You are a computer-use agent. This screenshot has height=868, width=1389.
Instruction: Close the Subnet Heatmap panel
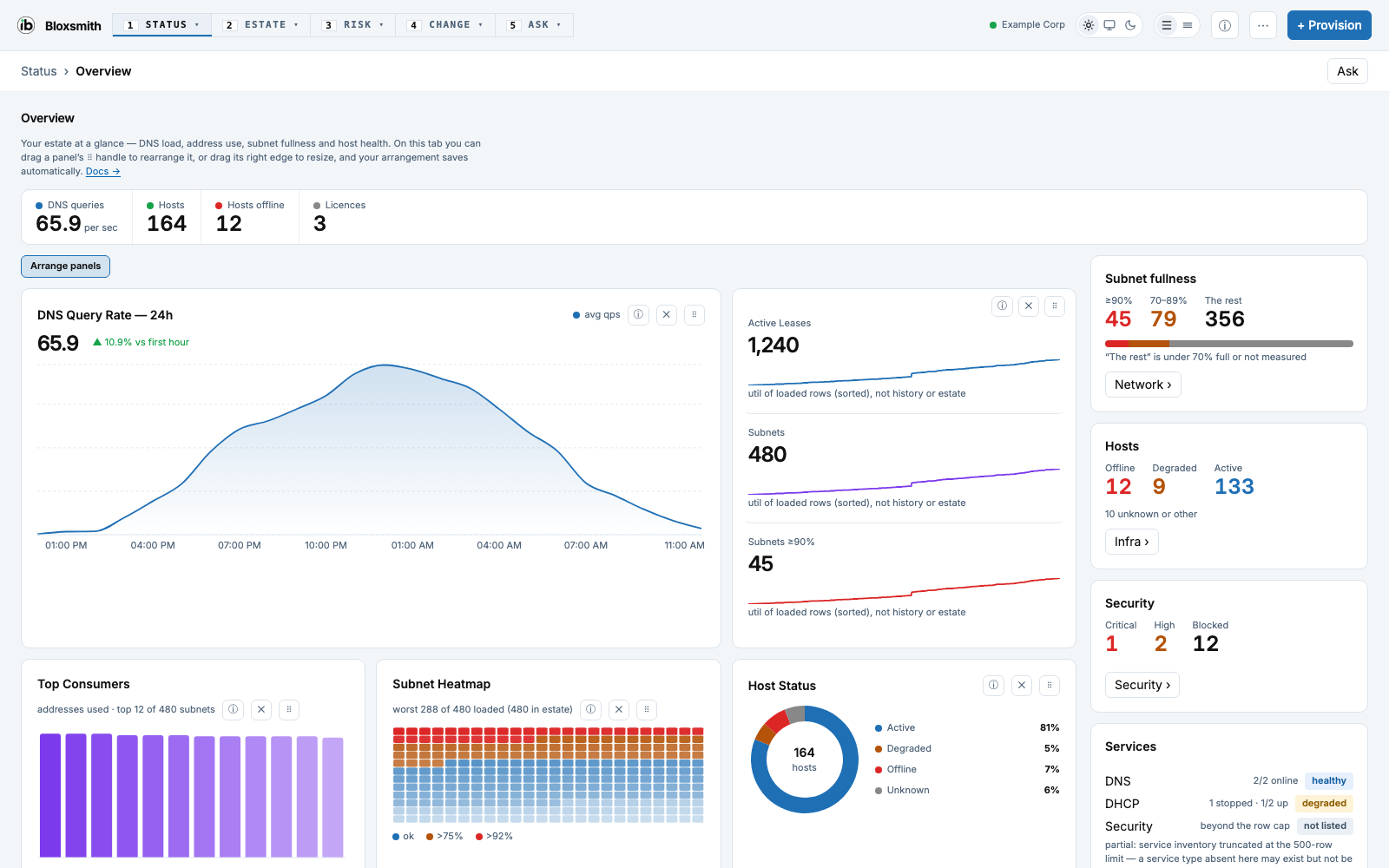click(619, 709)
